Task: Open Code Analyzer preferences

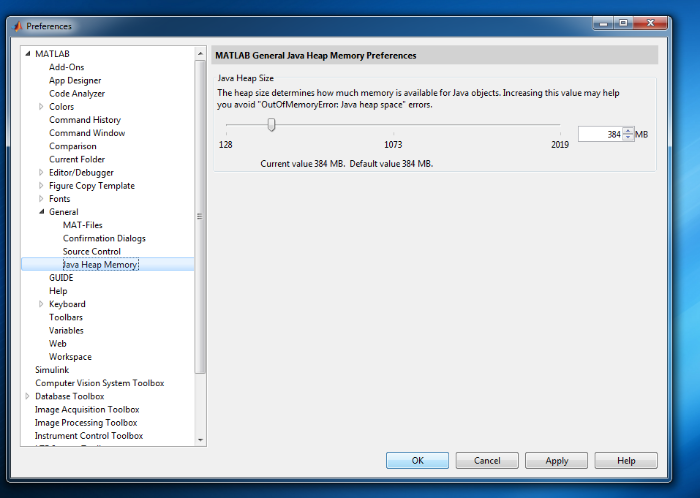Action: click(77, 93)
